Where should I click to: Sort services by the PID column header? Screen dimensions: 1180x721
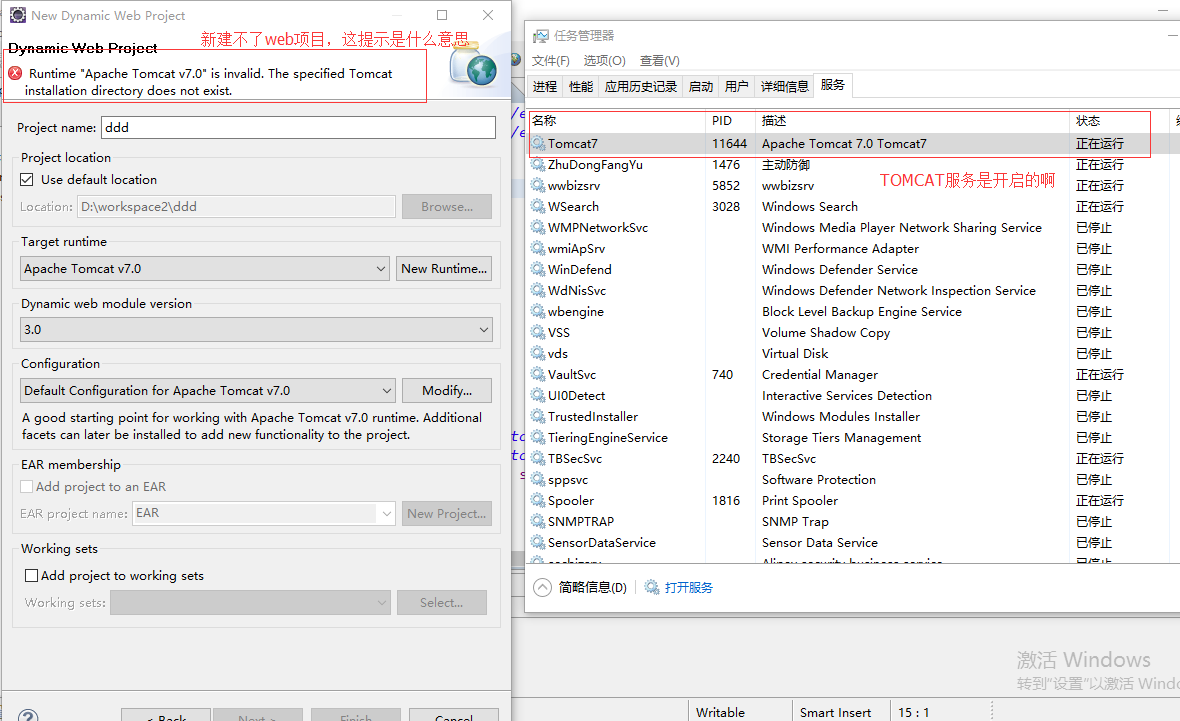pos(730,121)
